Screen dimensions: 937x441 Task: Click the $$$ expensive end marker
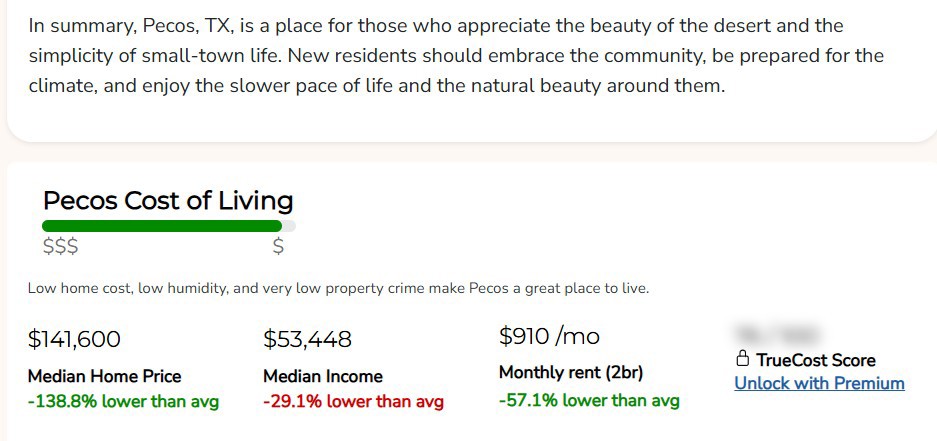click(60, 247)
